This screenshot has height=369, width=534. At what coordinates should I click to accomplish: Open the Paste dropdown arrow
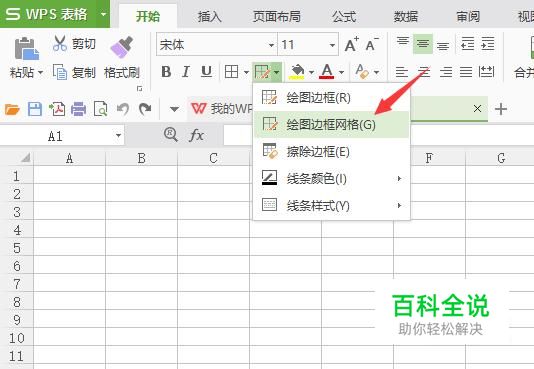40,73
